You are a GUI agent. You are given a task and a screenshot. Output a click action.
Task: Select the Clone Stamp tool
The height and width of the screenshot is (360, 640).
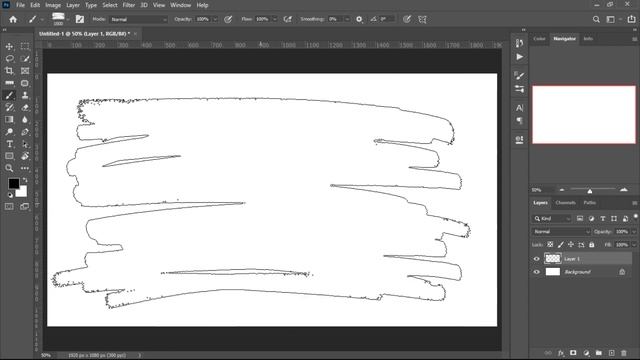point(25,95)
